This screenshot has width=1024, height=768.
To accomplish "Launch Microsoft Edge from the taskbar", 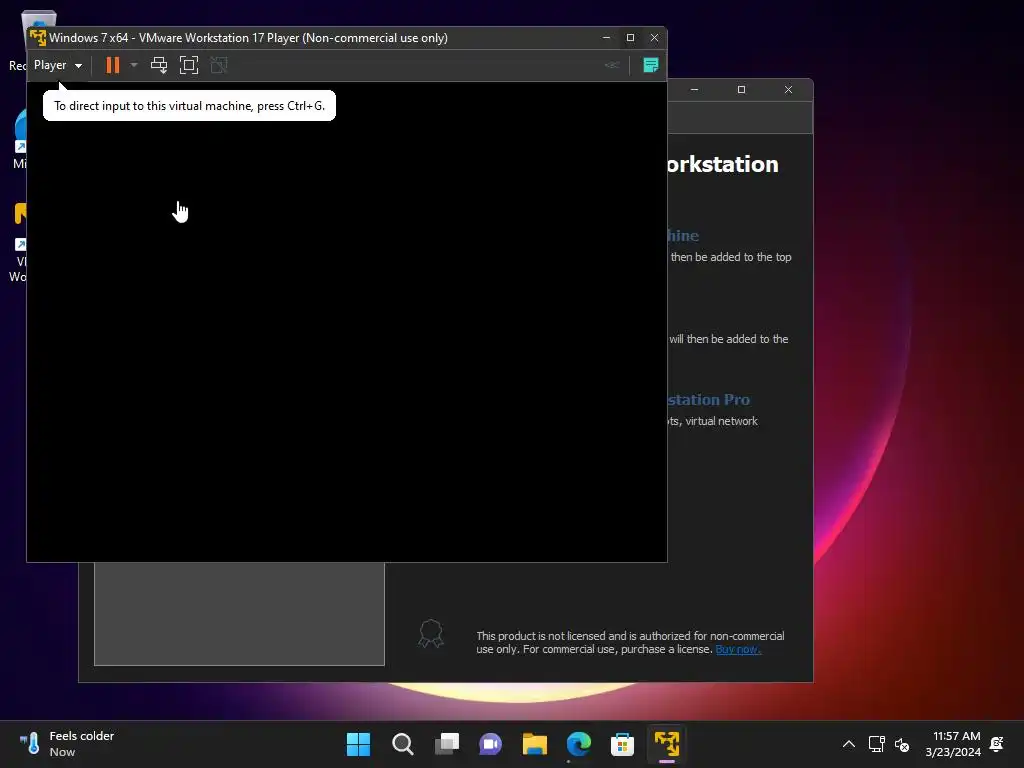I will pyautogui.click(x=579, y=744).
